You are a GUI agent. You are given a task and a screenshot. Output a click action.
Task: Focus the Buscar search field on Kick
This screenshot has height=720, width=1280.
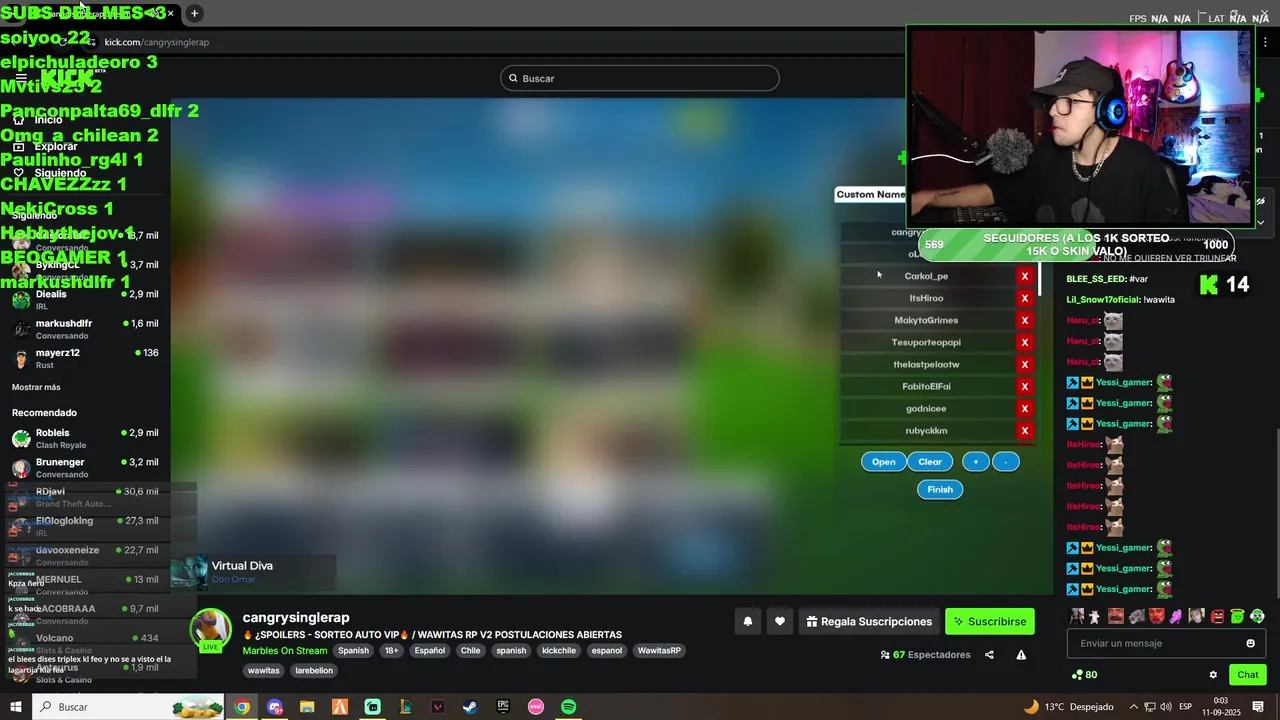pos(640,78)
